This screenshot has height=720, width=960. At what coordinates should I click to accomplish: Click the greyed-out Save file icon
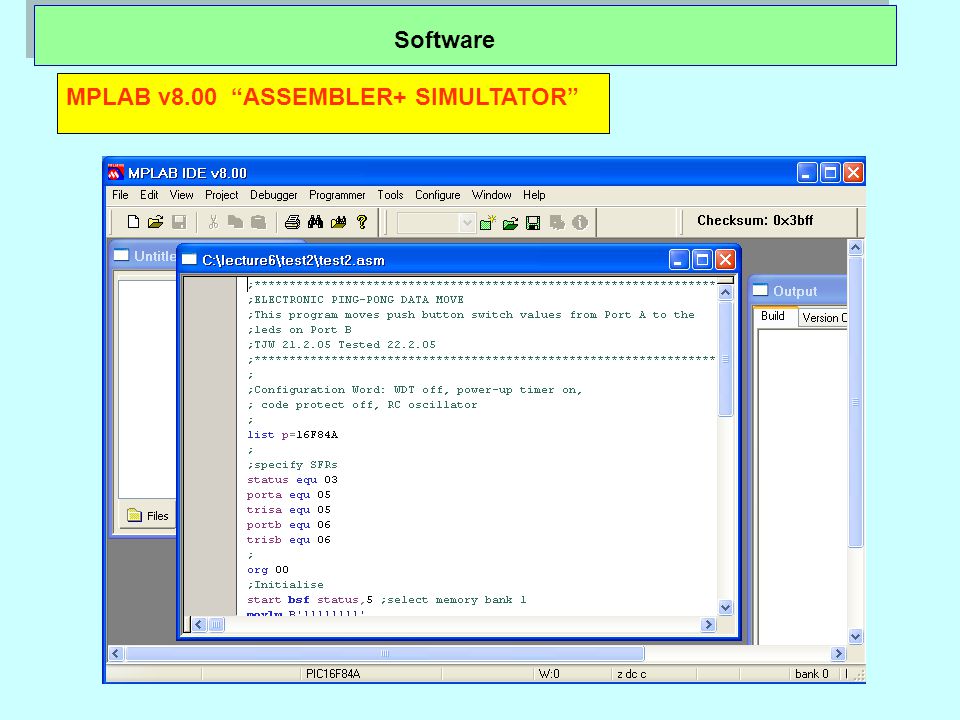pos(179,222)
